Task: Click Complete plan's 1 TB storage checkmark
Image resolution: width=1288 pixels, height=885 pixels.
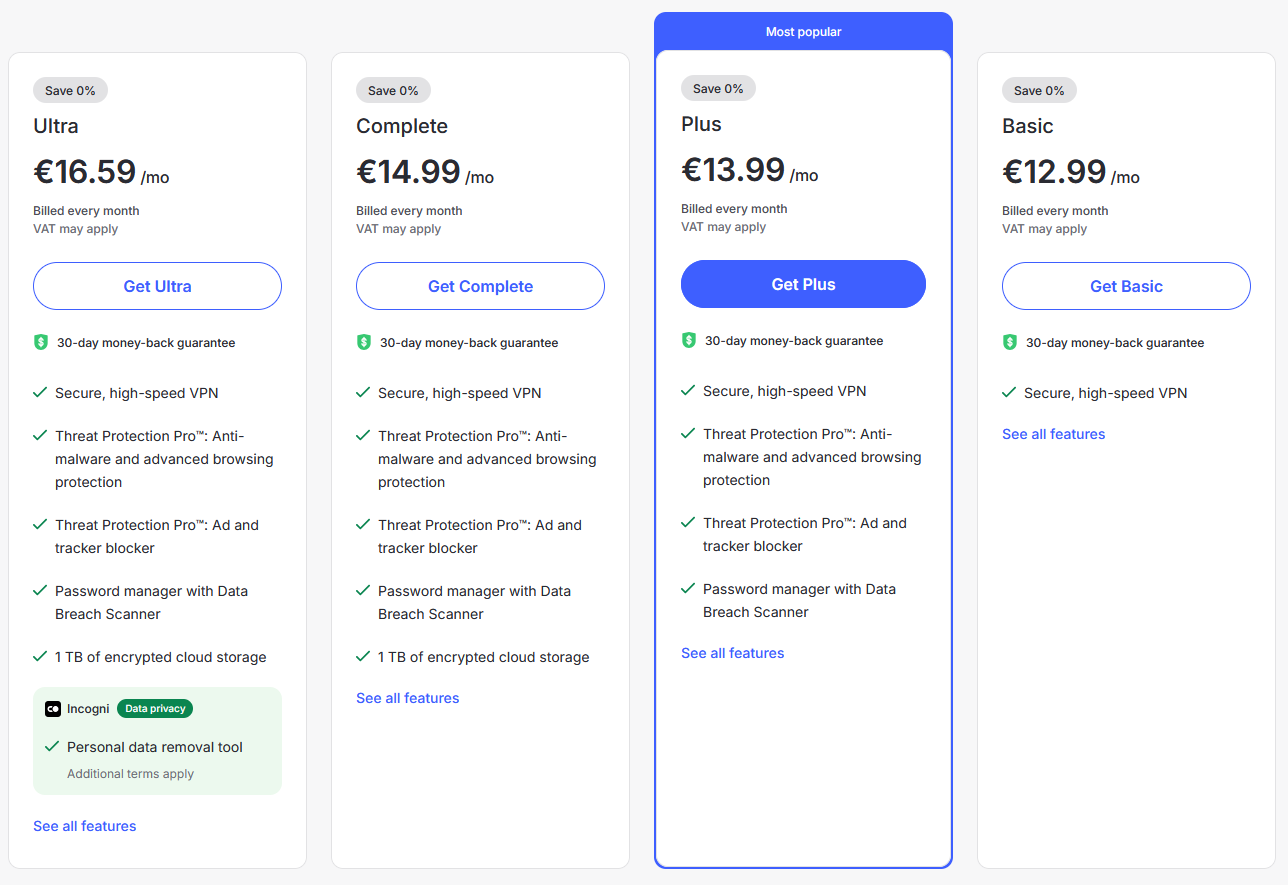Action: (363, 657)
